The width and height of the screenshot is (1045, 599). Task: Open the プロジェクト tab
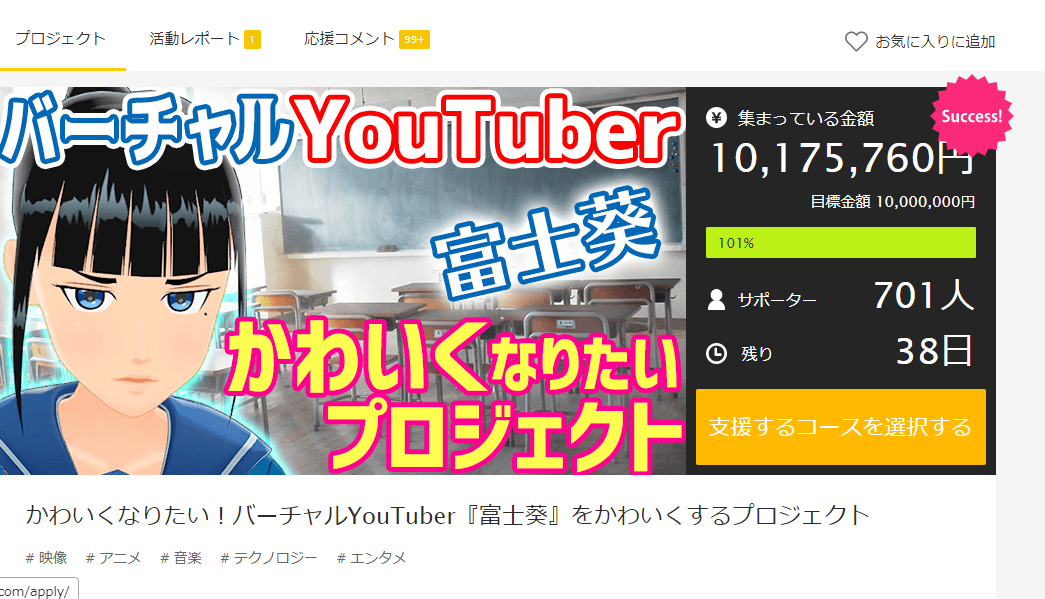(x=61, y=39)
